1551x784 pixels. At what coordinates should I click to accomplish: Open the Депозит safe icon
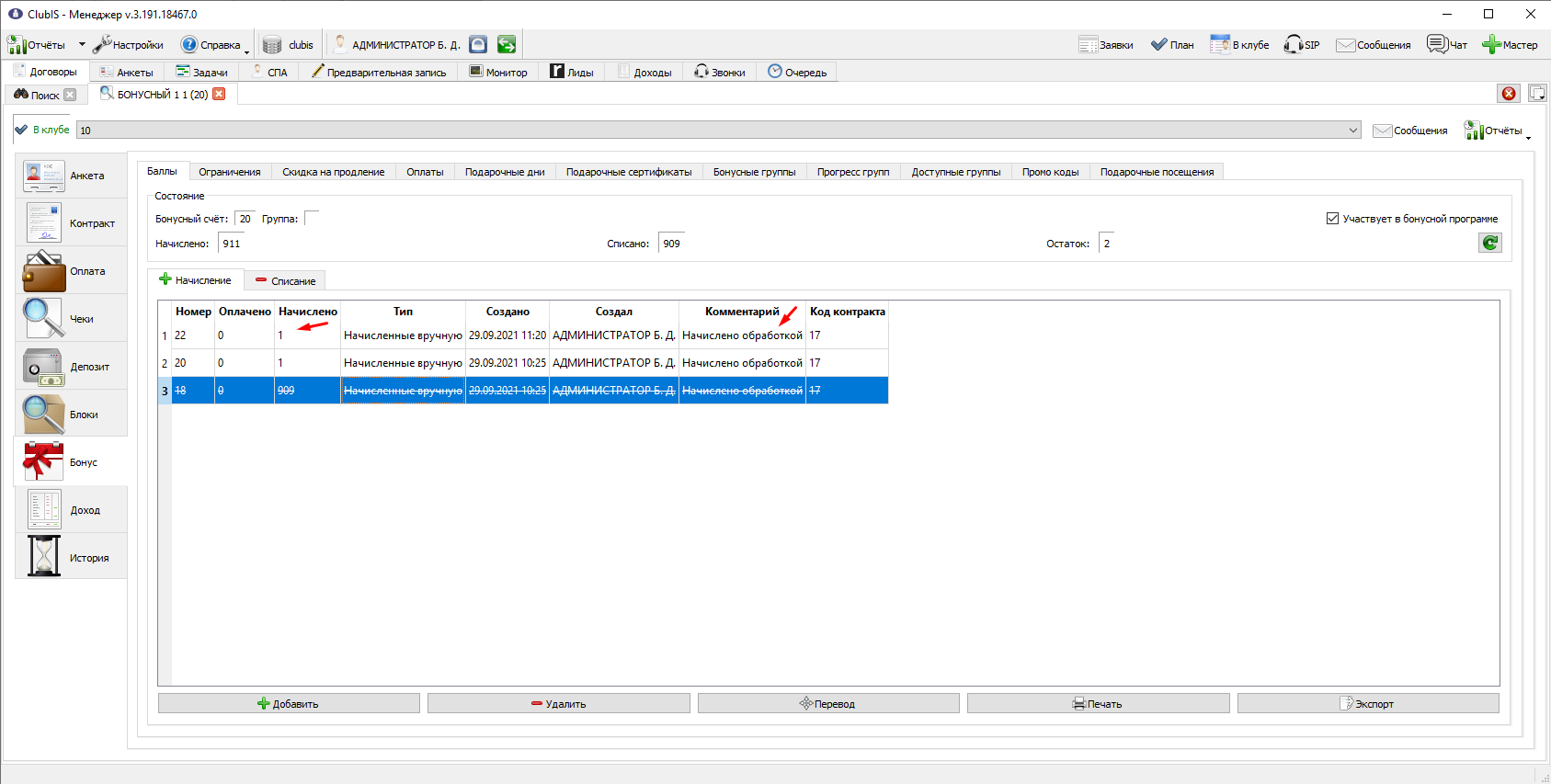point(44,367)
